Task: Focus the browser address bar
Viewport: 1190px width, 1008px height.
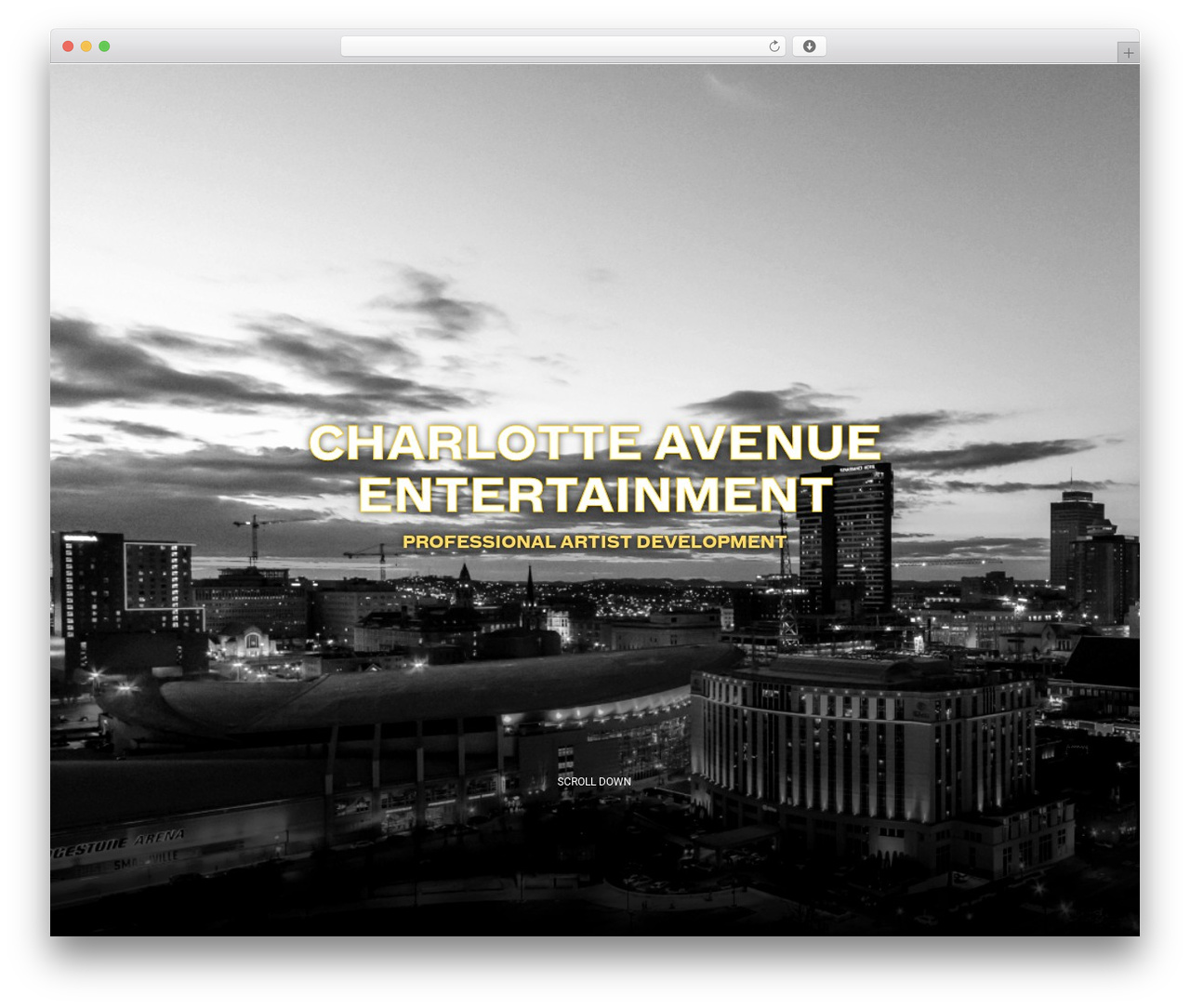Action: pos(562,46)
